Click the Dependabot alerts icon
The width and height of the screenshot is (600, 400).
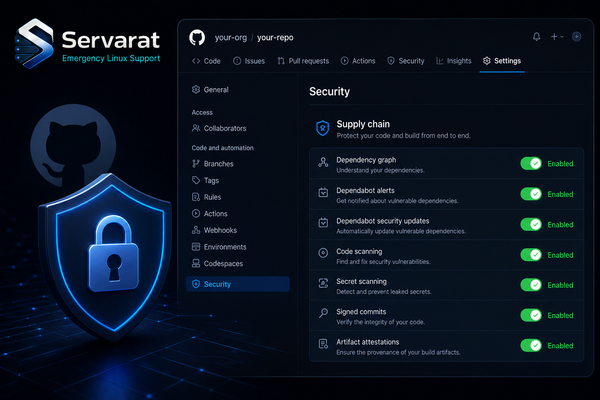pyautogui.click(x=323, y=193)
